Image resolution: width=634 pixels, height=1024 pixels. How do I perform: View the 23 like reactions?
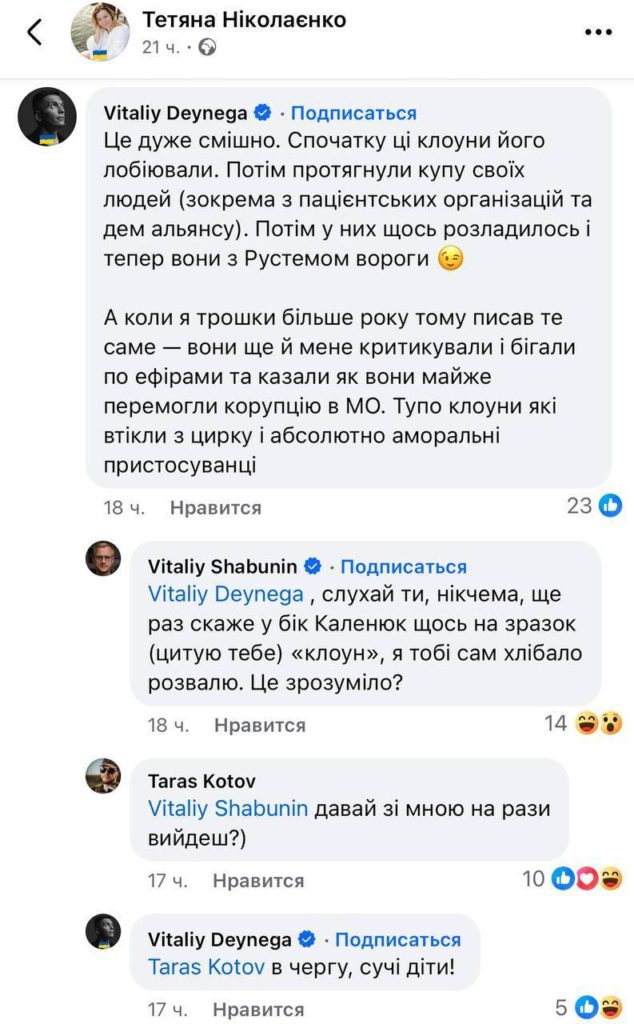click(594, 506)
